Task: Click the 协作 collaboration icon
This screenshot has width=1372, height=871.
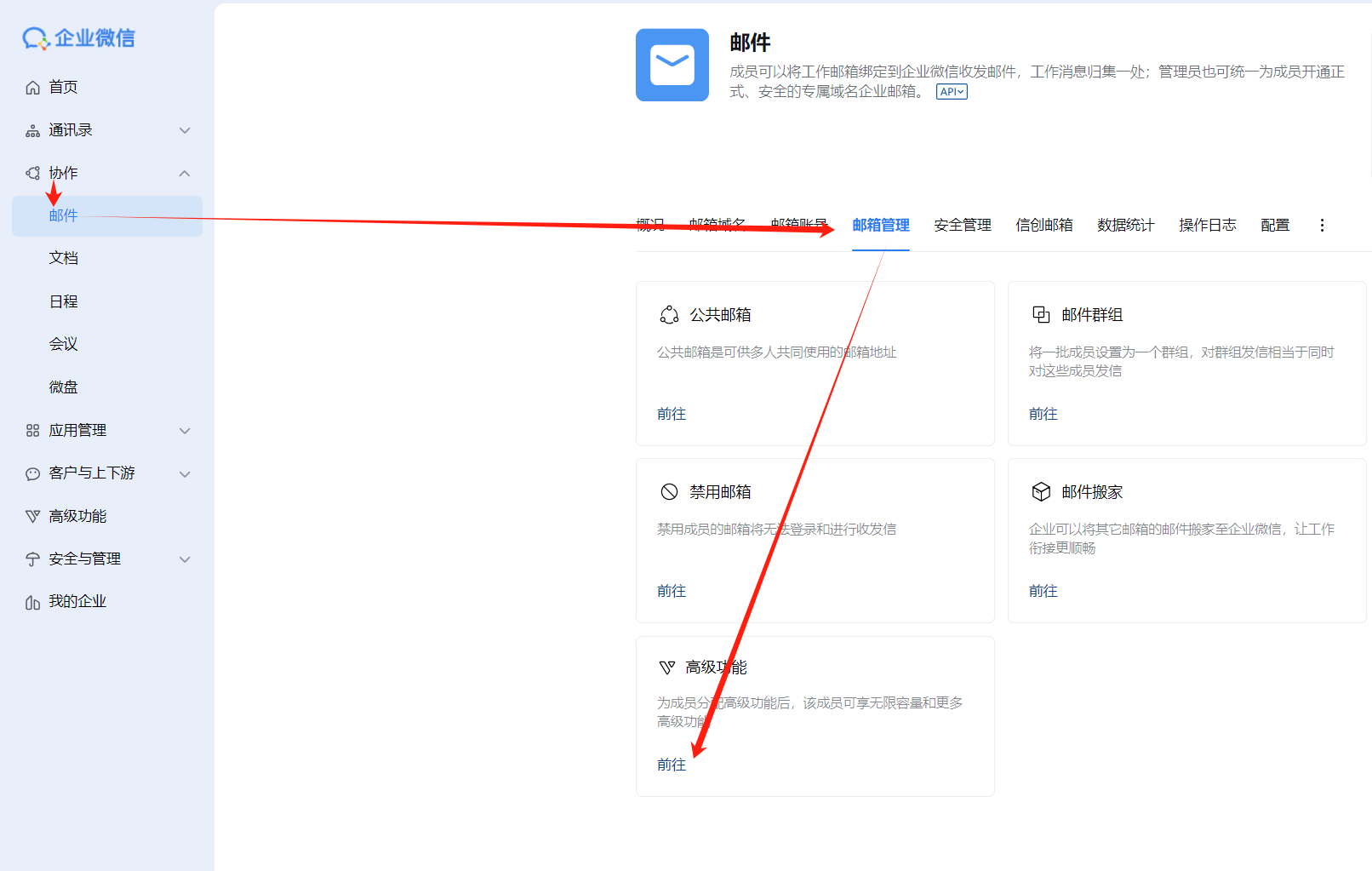Action: click(32, 173)
